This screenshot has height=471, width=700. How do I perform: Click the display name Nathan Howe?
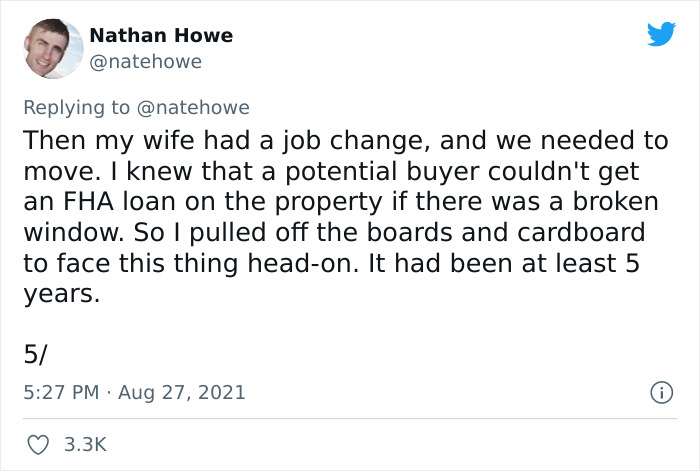pos(161,35)
